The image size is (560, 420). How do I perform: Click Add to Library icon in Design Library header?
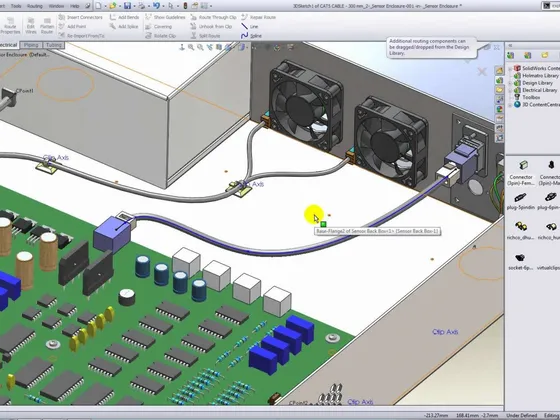(x=511, y=55)
